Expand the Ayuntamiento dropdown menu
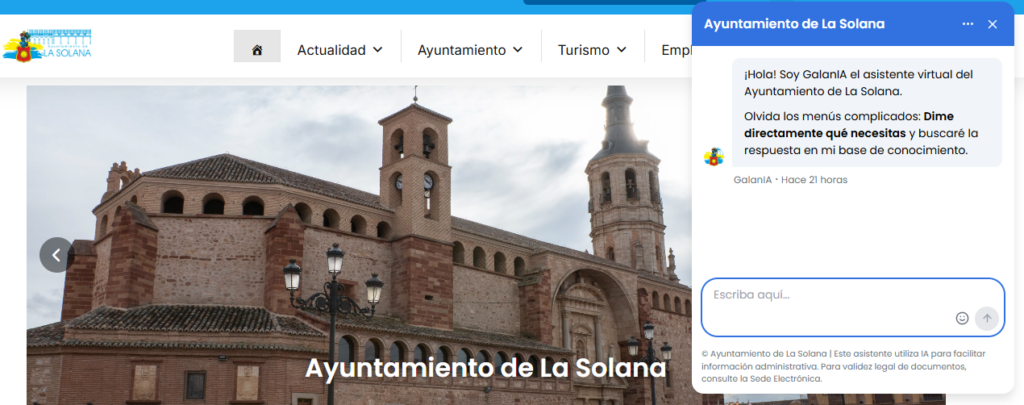1024x405 pixels. (x=470, y=50)
